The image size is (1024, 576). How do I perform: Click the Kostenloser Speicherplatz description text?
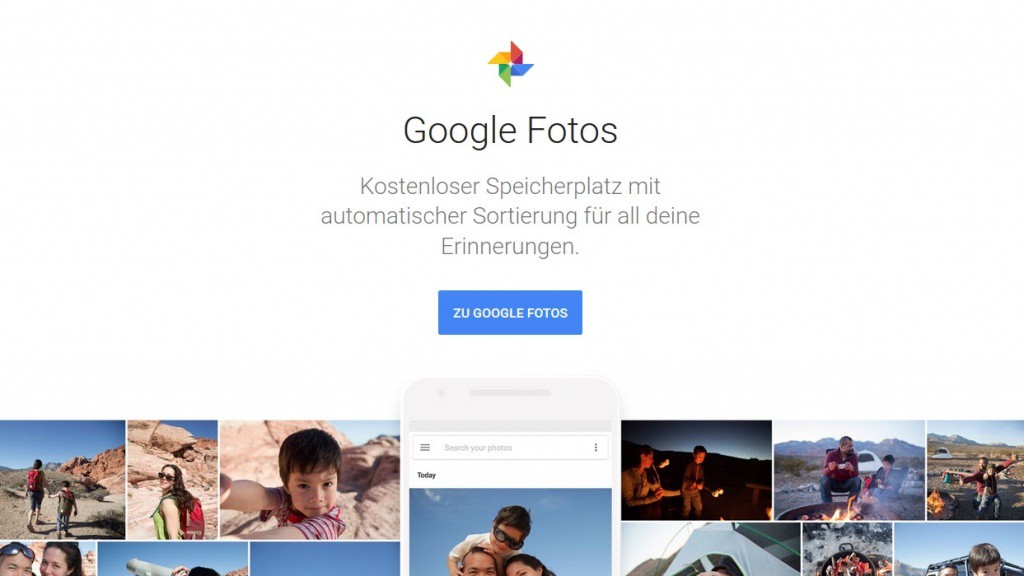point(510,216)
